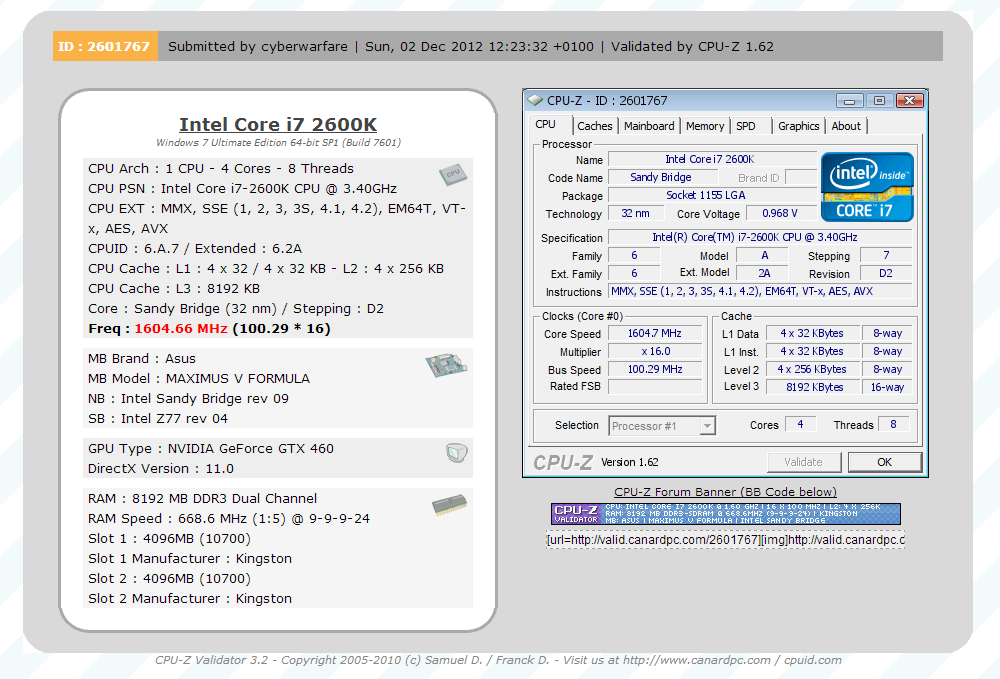Open the Intel Core i7 2600K heading link

point(278,124)
